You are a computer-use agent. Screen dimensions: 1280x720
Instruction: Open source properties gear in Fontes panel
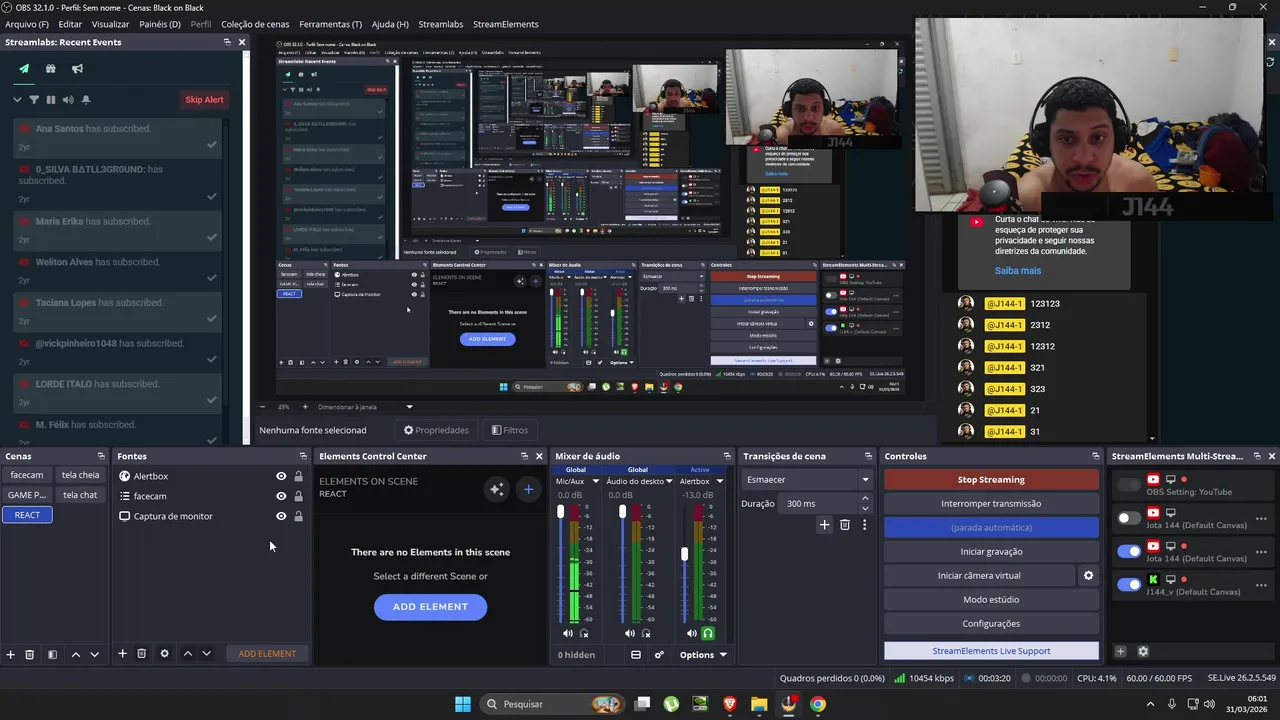pos(164,654)
